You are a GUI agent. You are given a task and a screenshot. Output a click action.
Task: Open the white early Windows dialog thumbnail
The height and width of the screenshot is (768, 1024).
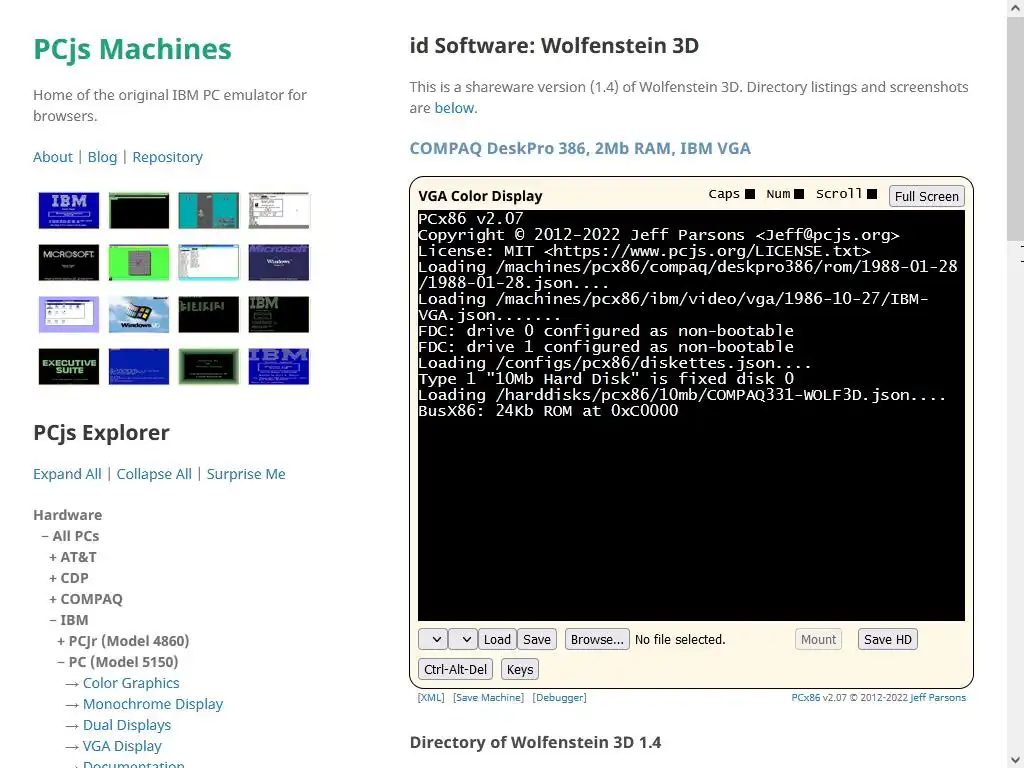(278, 210)
